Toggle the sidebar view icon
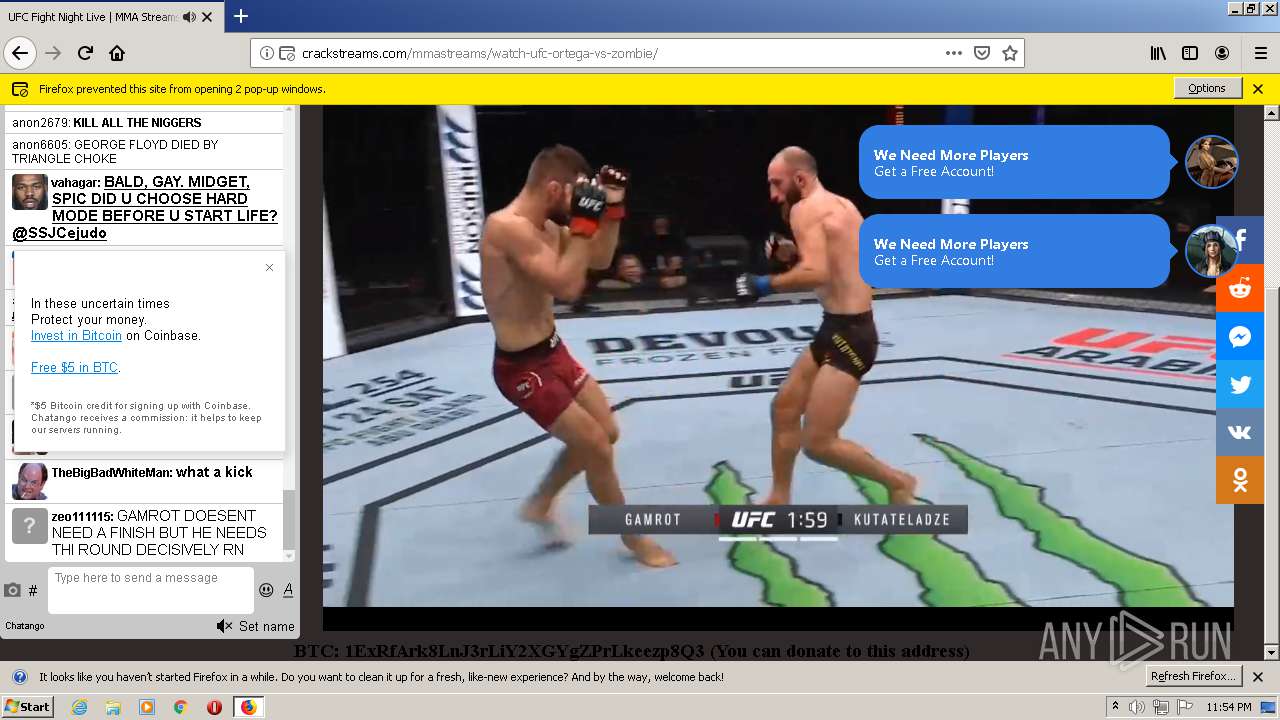 (x=1190, y=53)
